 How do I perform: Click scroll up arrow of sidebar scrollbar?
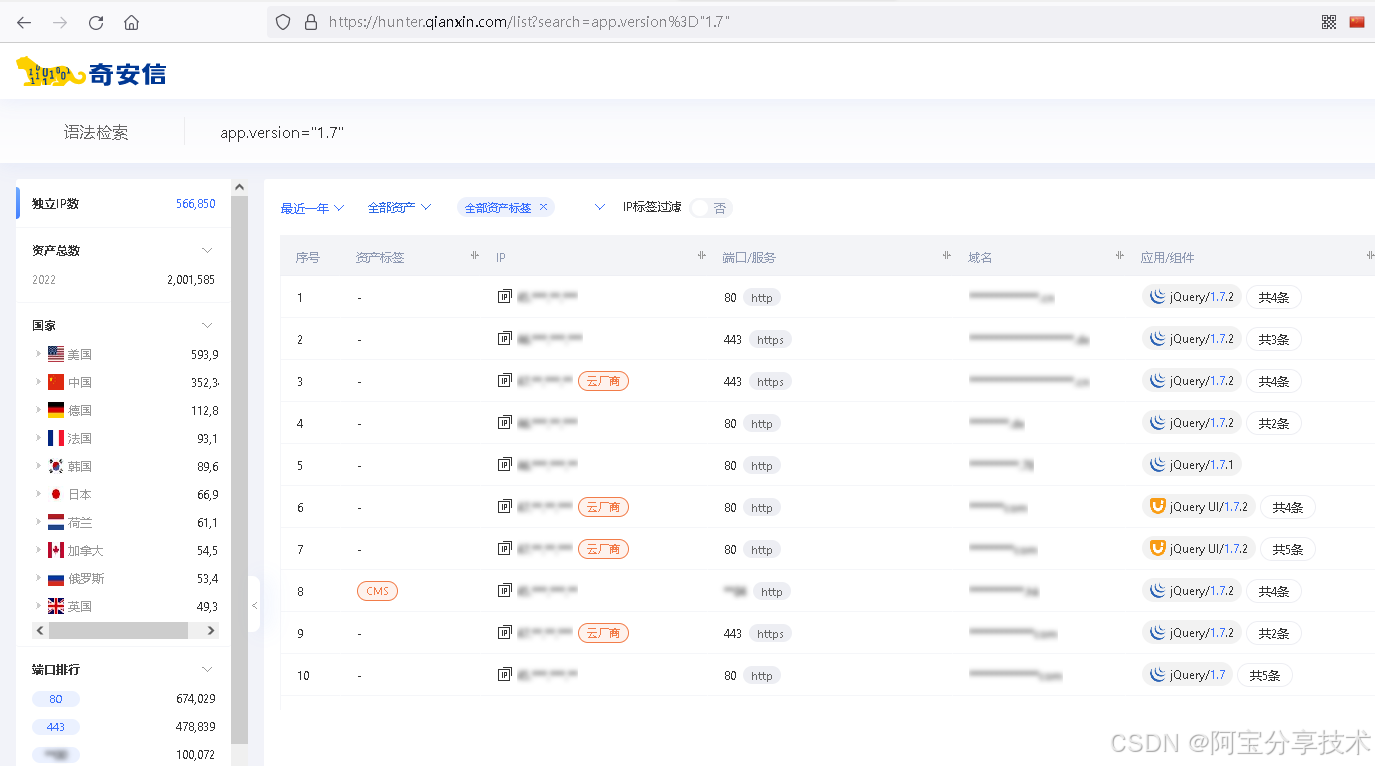[239, 187]
